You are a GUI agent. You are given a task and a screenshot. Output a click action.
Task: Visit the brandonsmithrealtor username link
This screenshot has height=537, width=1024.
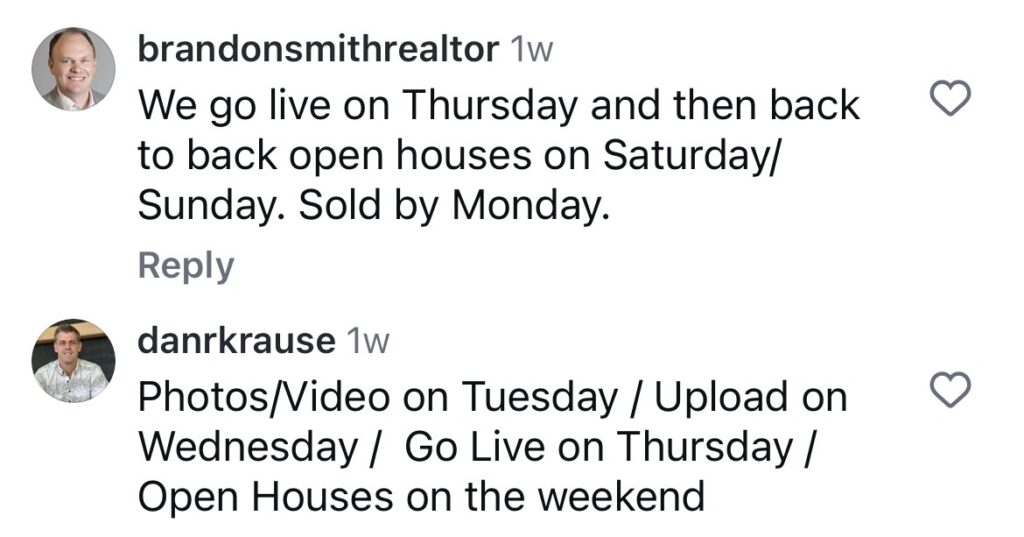[318, 50]
